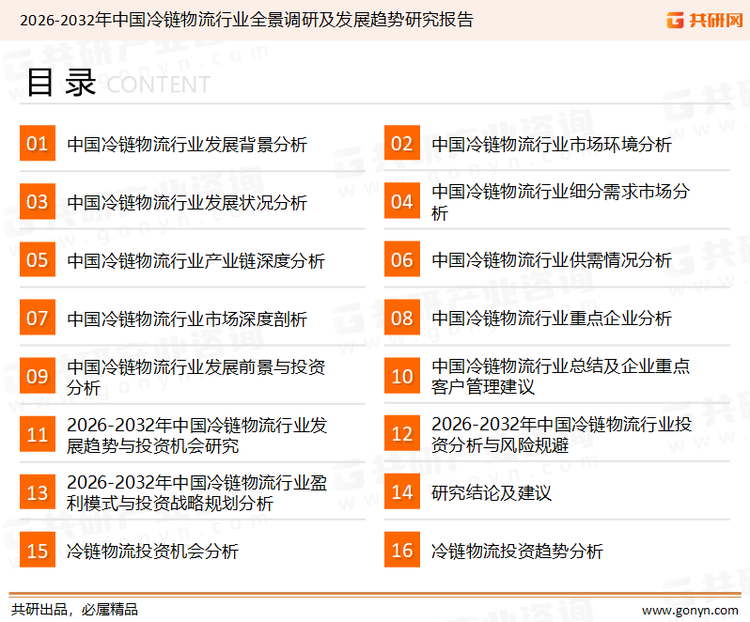Click the orange 10 number badge

tap(402, 376)
